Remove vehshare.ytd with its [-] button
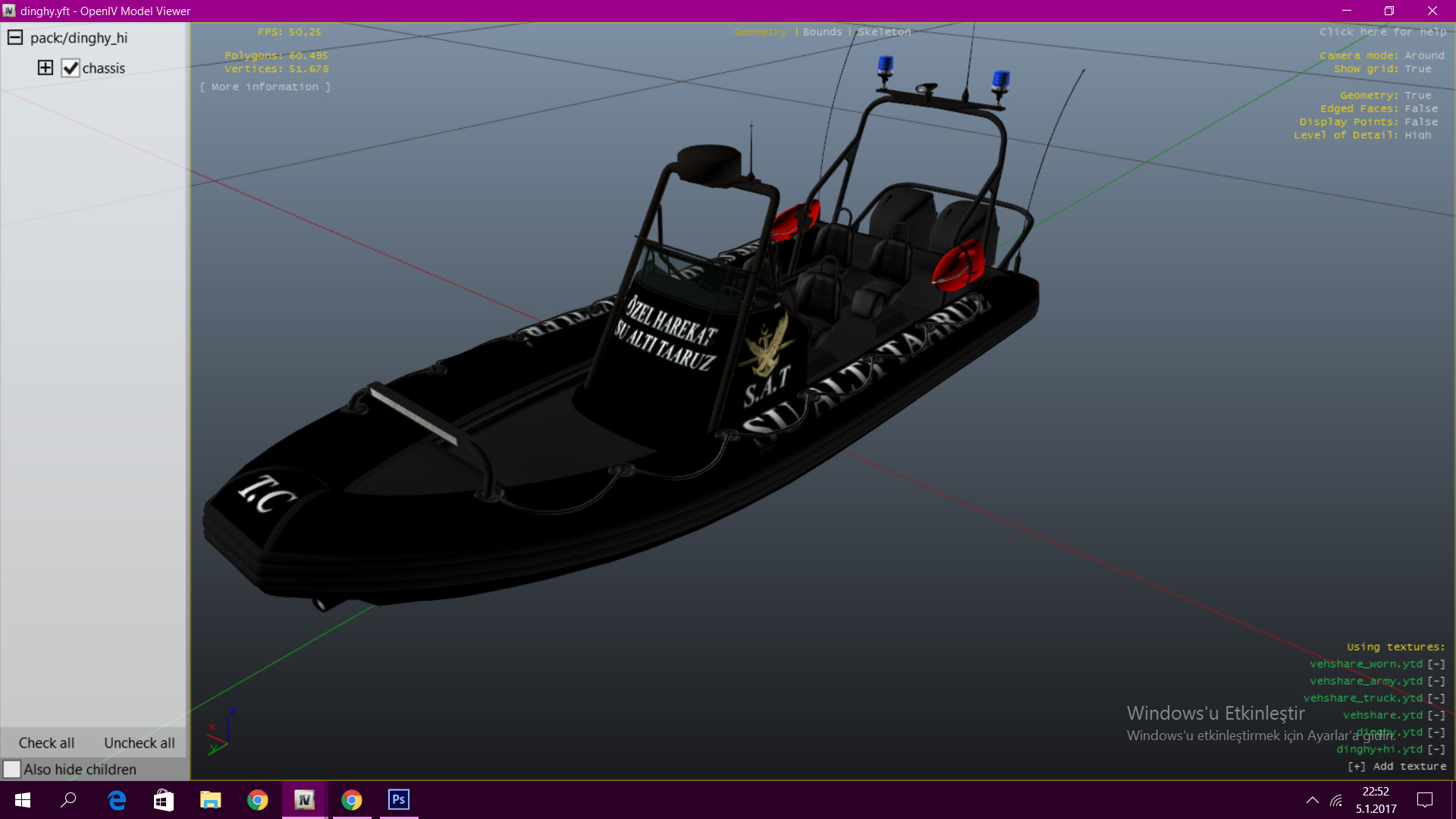The width and height of the screenshot is (1456, 819). coord(1436,715)
